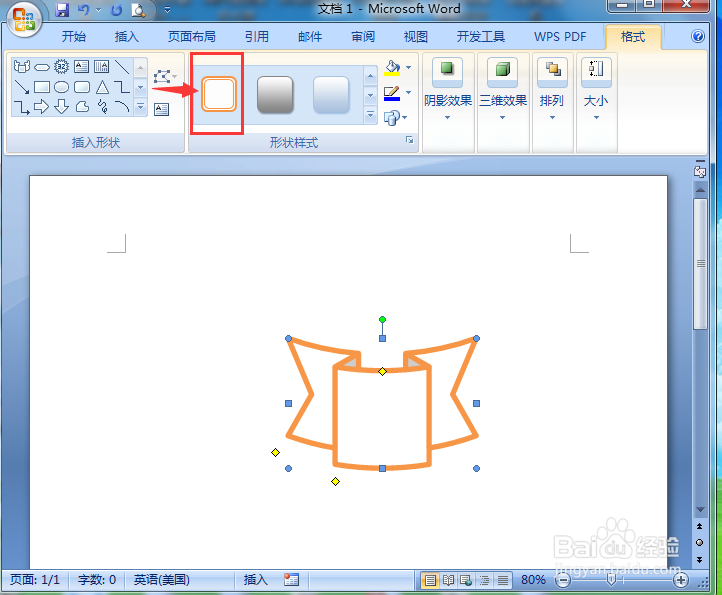Open the 排列 menu
Viewport: 722px width, 595px height.
click(x=552, y=89)
